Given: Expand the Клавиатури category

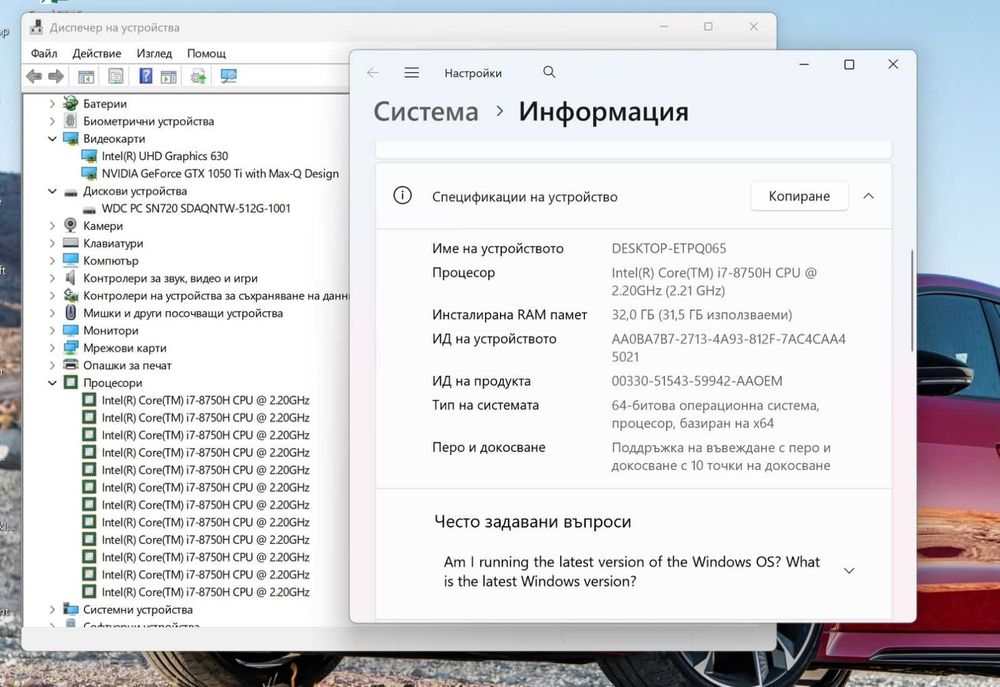Looking at the screenshot, I should [52, 243].
